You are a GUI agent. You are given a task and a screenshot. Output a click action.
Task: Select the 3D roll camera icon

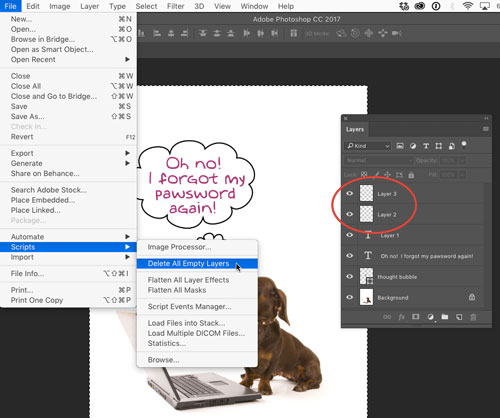click(x=355, y=33)
